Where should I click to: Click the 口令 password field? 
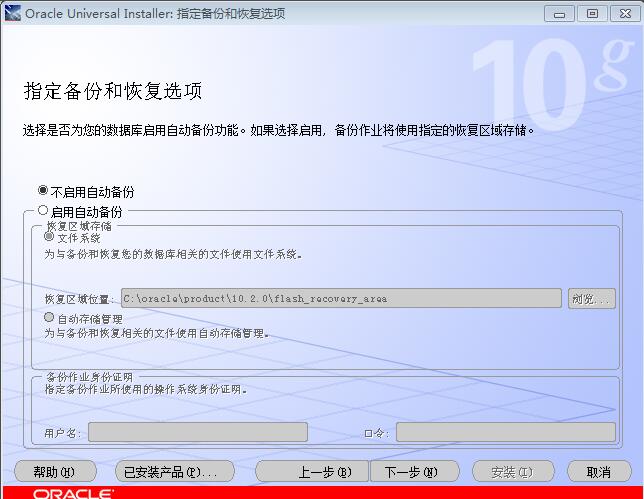pyautogui.click(x=506, y=432)
